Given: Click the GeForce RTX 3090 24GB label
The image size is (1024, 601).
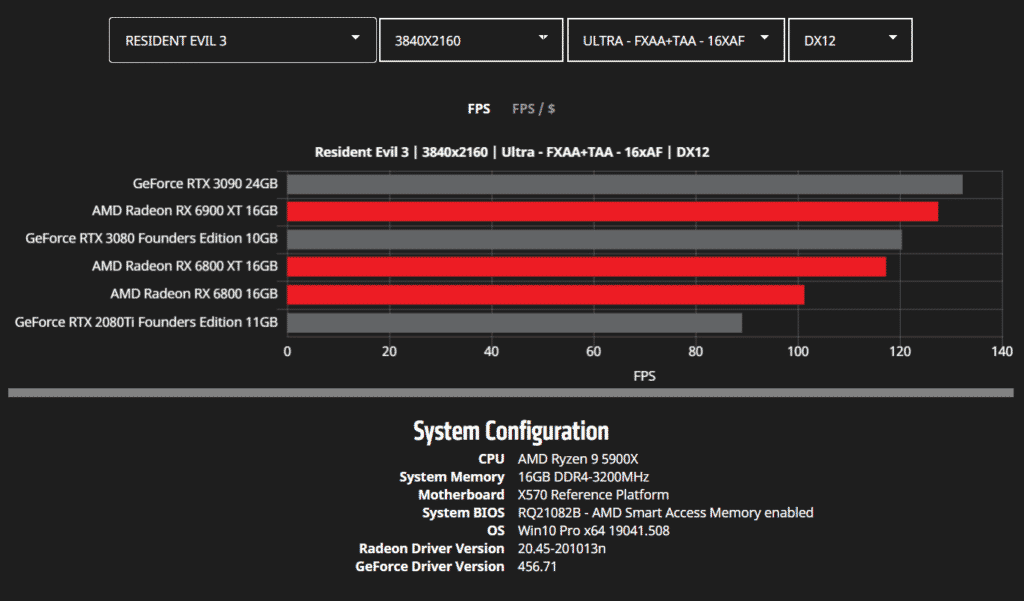Looking at the screenshot, I should [x=205, y=184].
